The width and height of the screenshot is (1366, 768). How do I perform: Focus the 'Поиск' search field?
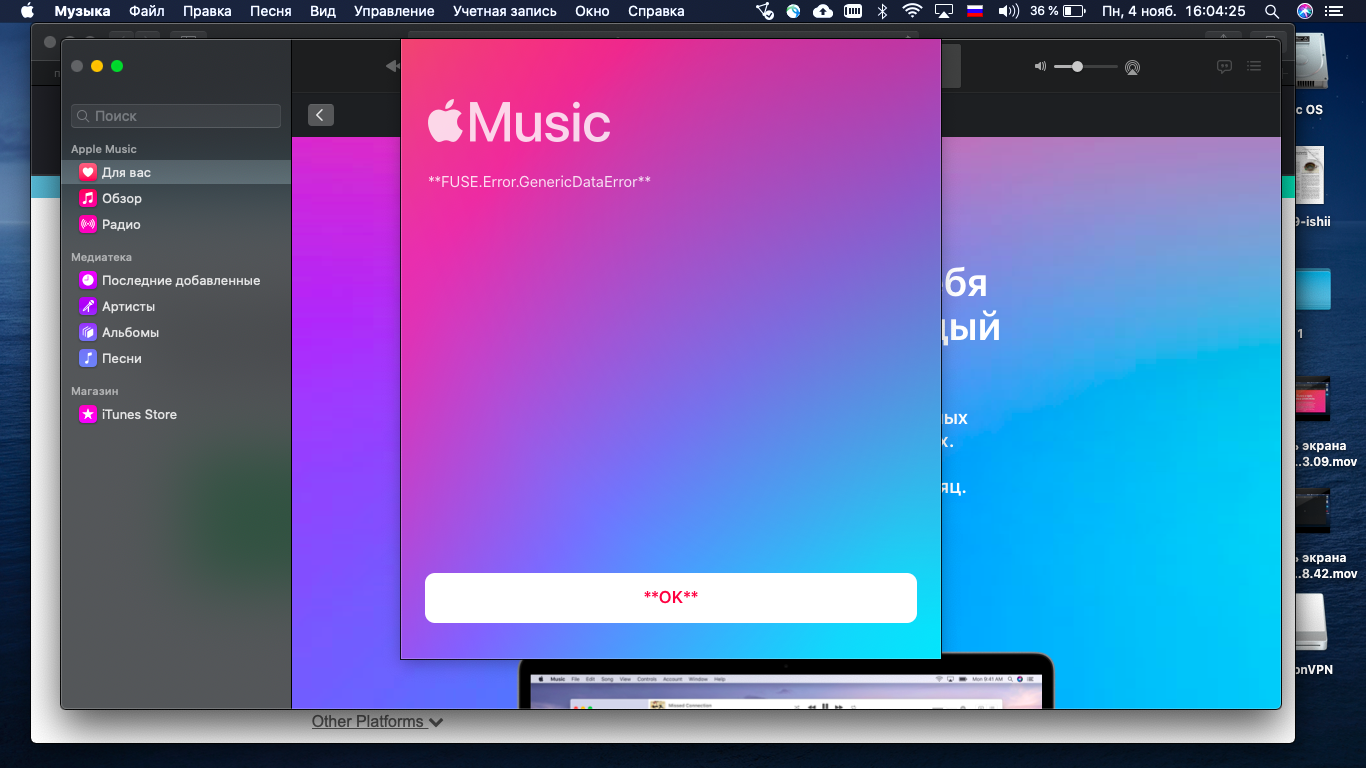176,116
